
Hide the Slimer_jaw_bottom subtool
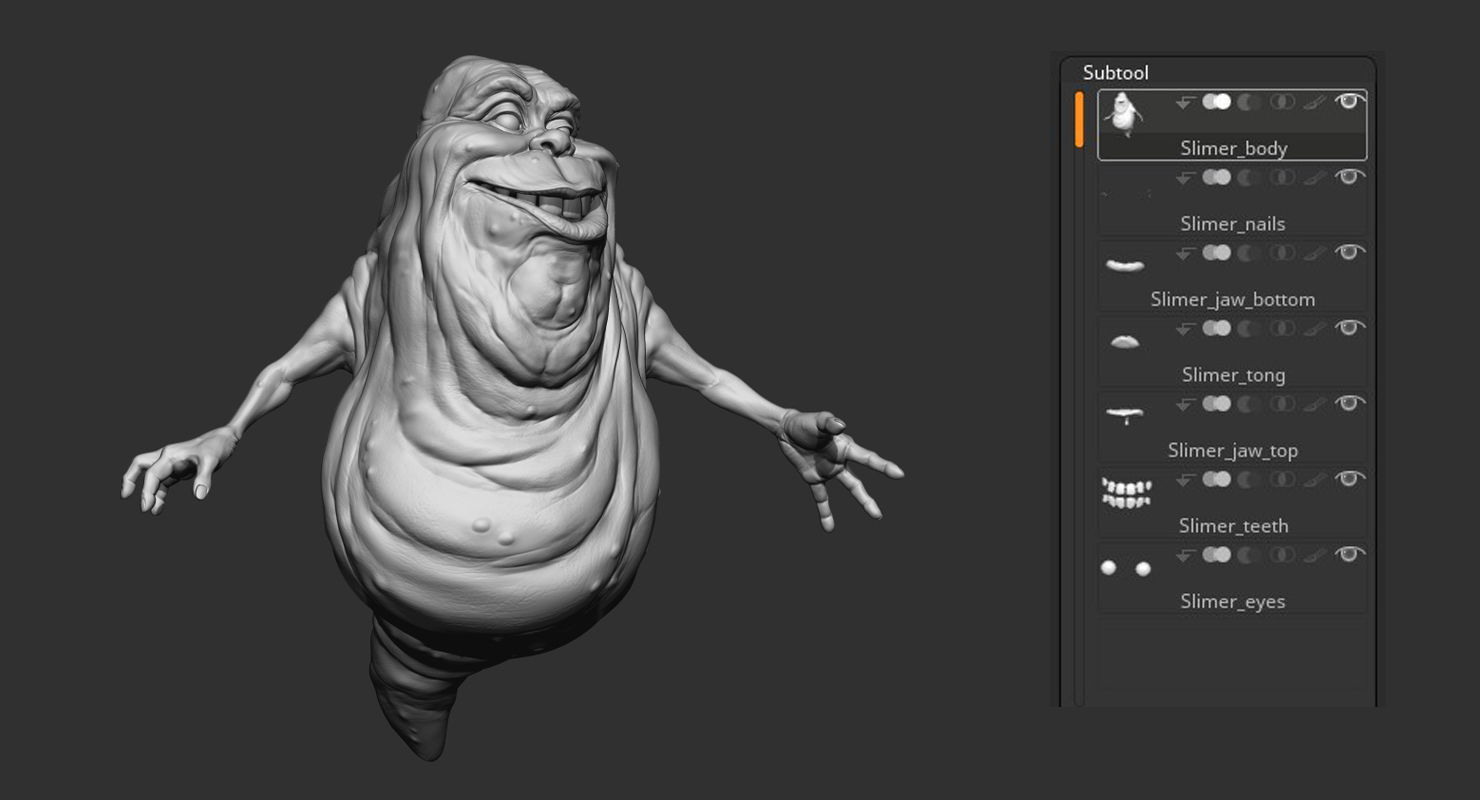coord(1350,252)
